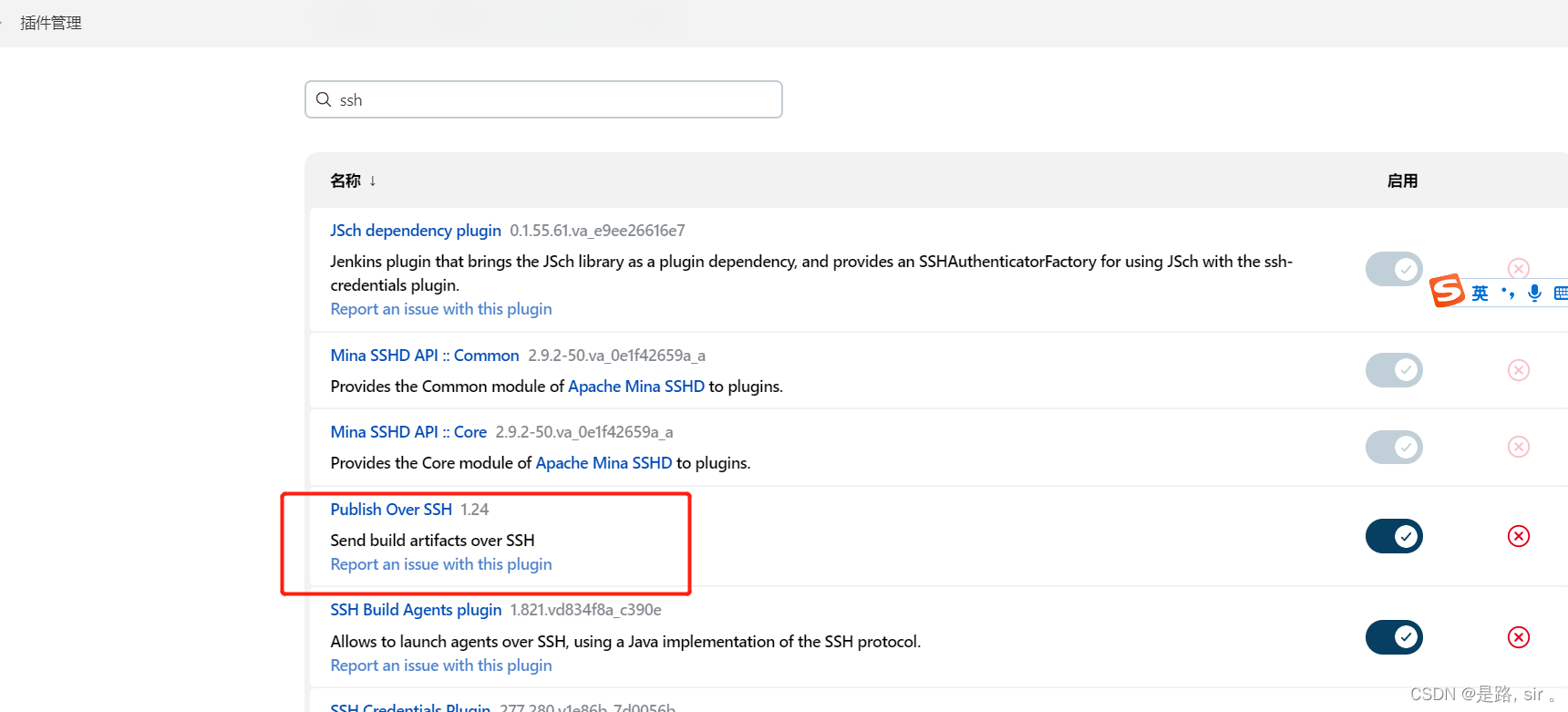Open Apache Mina SSHD link in Core row

(x=603, y=463)
